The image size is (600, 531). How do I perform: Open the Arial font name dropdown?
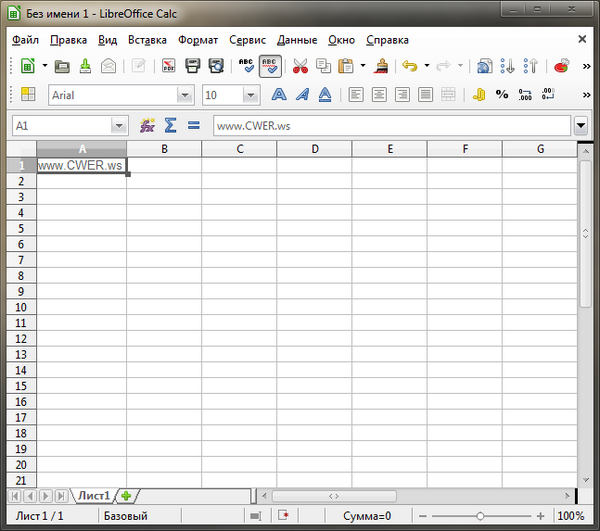[184, 95]
